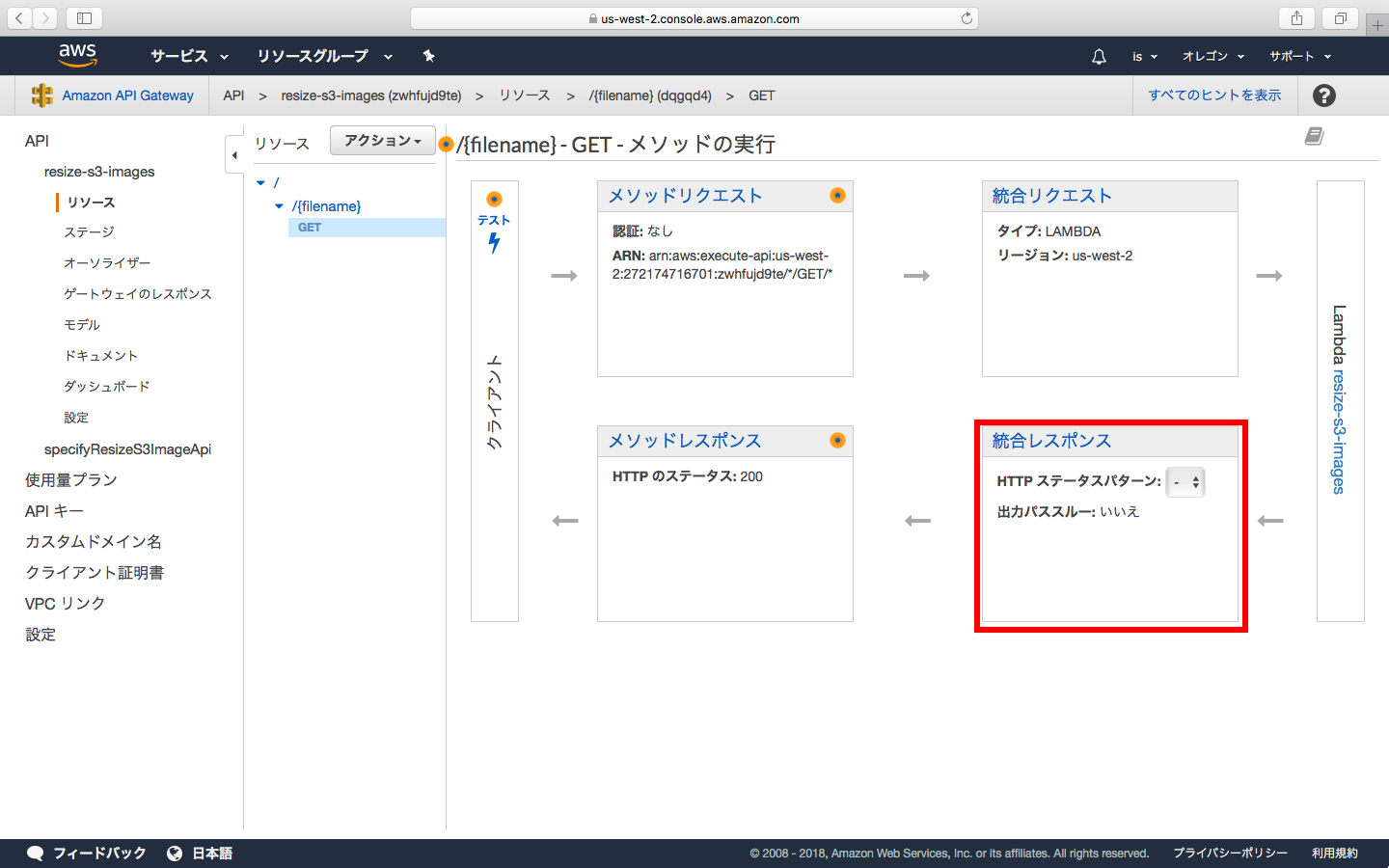
Task: Change language via 日本語 footer button
Action: click(x=200, y=854)
